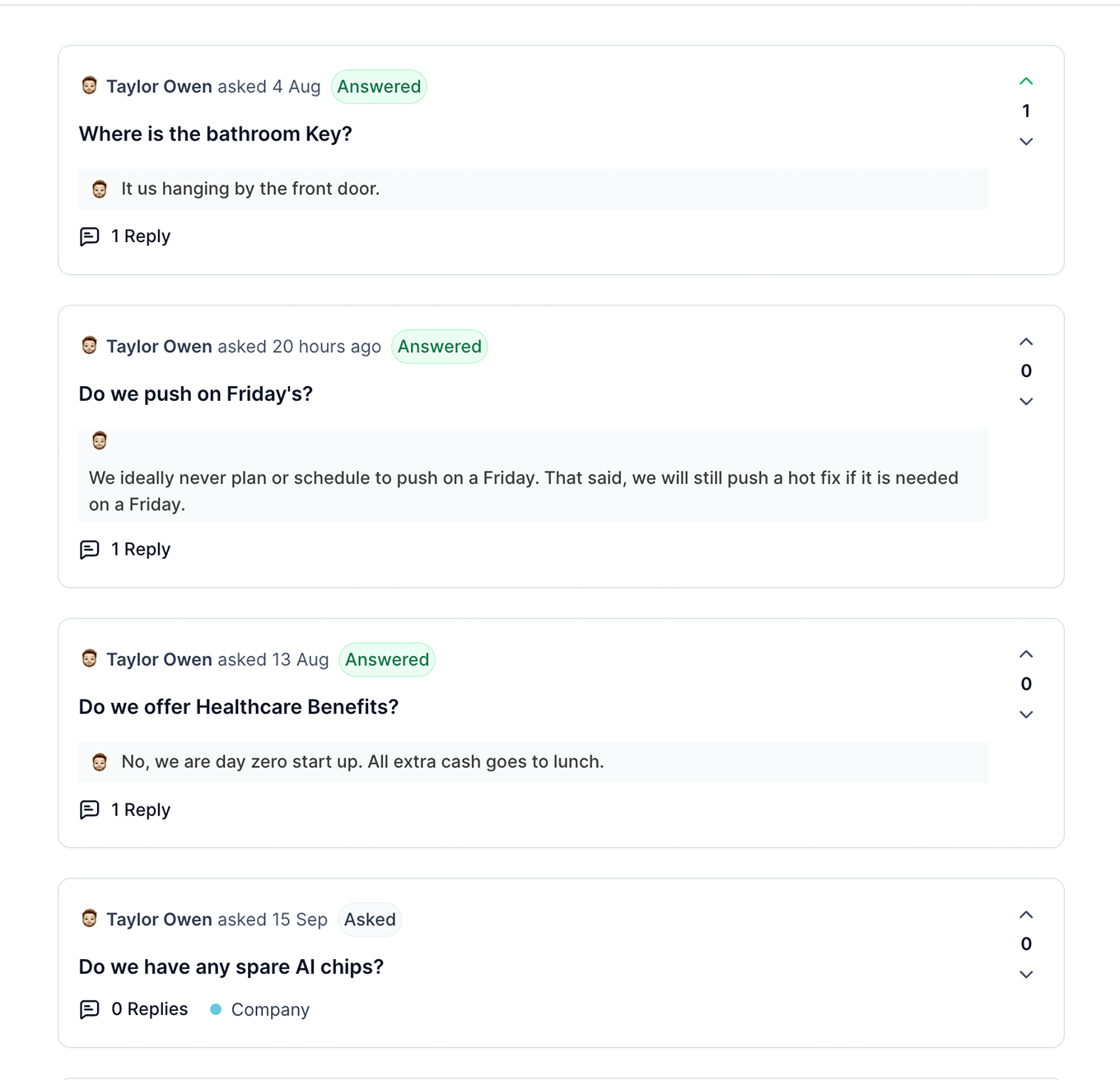Collapse the healthcare benefits question via down chevron
The height and width of the screenshot is (1080, 1120).
tap(1026, 715)
